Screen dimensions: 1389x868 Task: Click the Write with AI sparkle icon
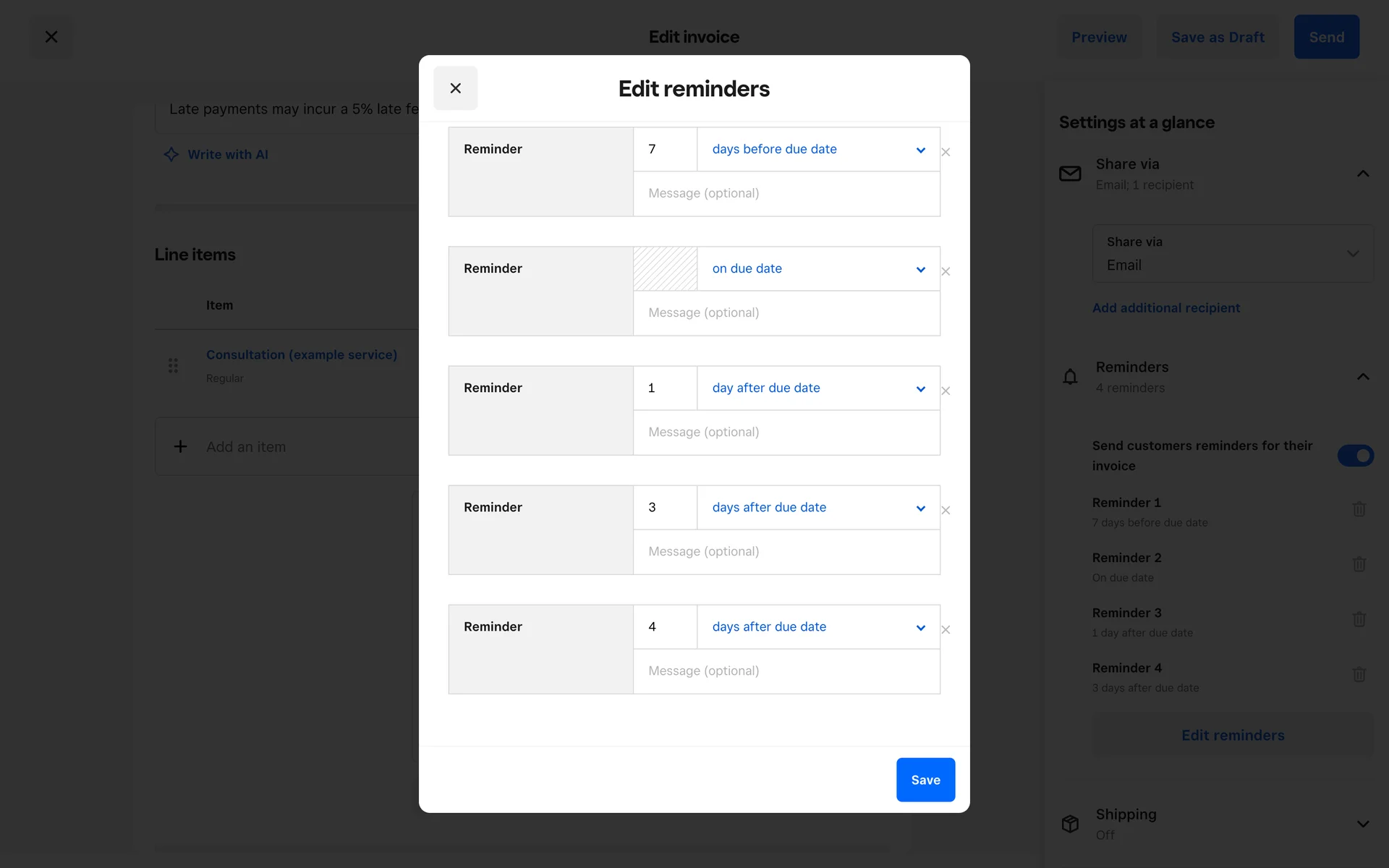pos(171,154)
